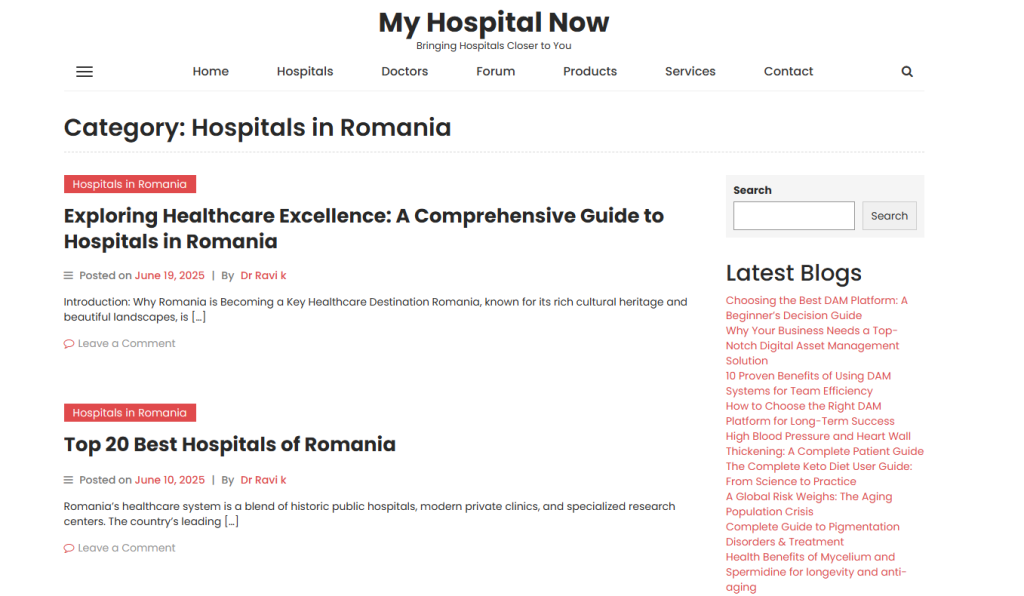Open How to Choose the Right DAM Platform link

click(810, 413)
